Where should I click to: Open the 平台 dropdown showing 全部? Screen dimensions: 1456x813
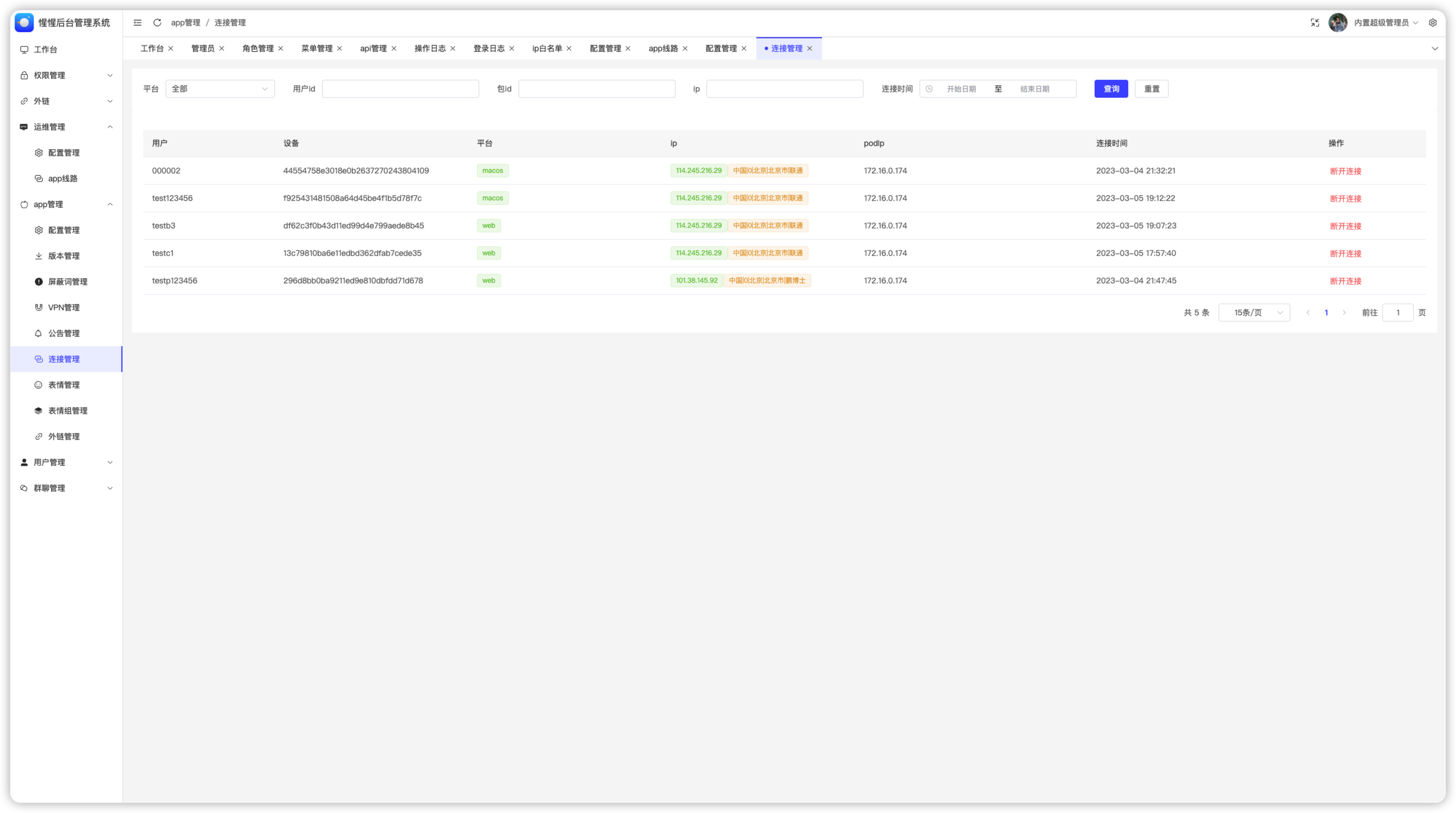[x=220, y=89]
